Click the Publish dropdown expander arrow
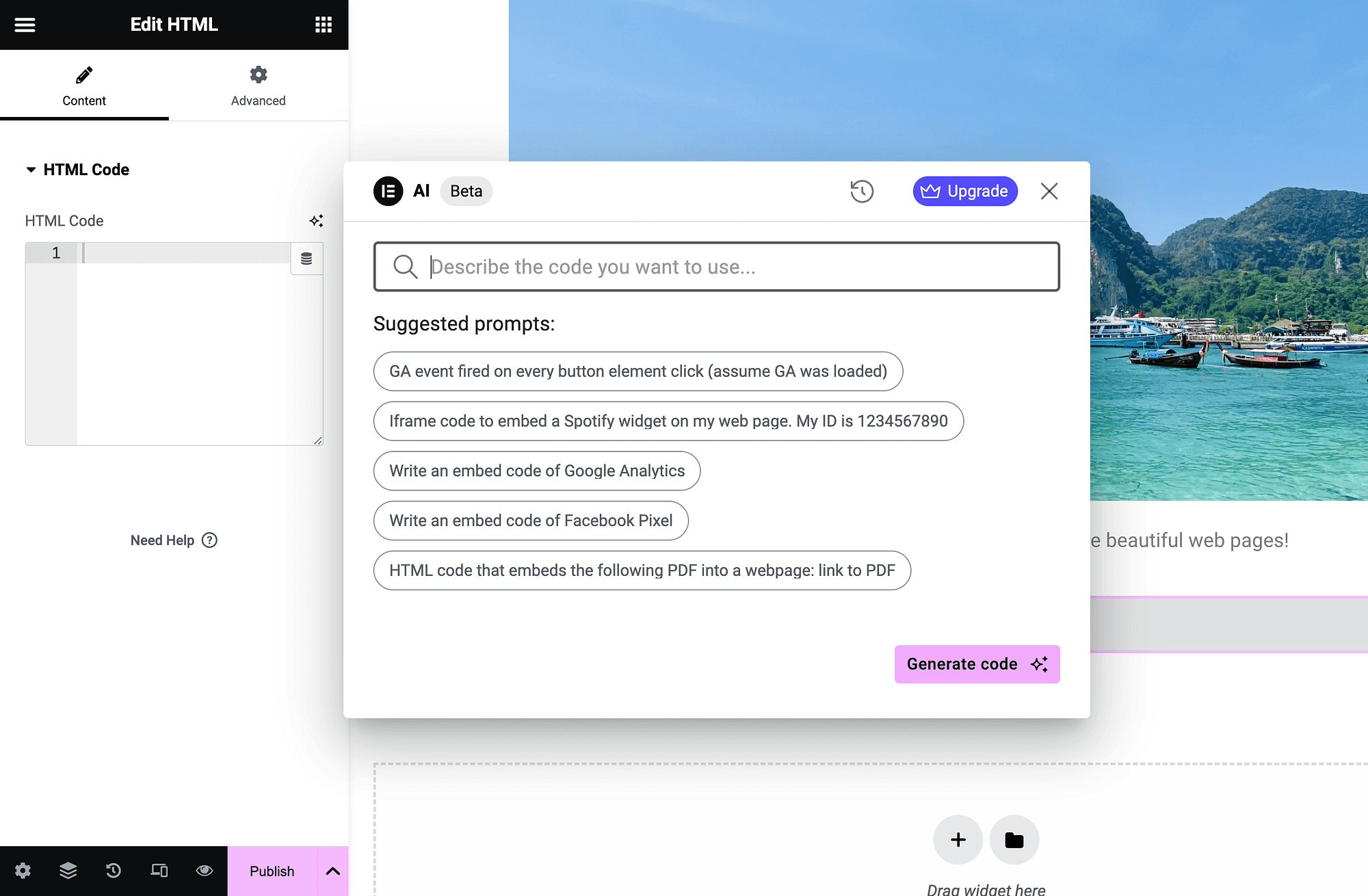This screenshot has width=1368, height=896. (x=333, y=871)
